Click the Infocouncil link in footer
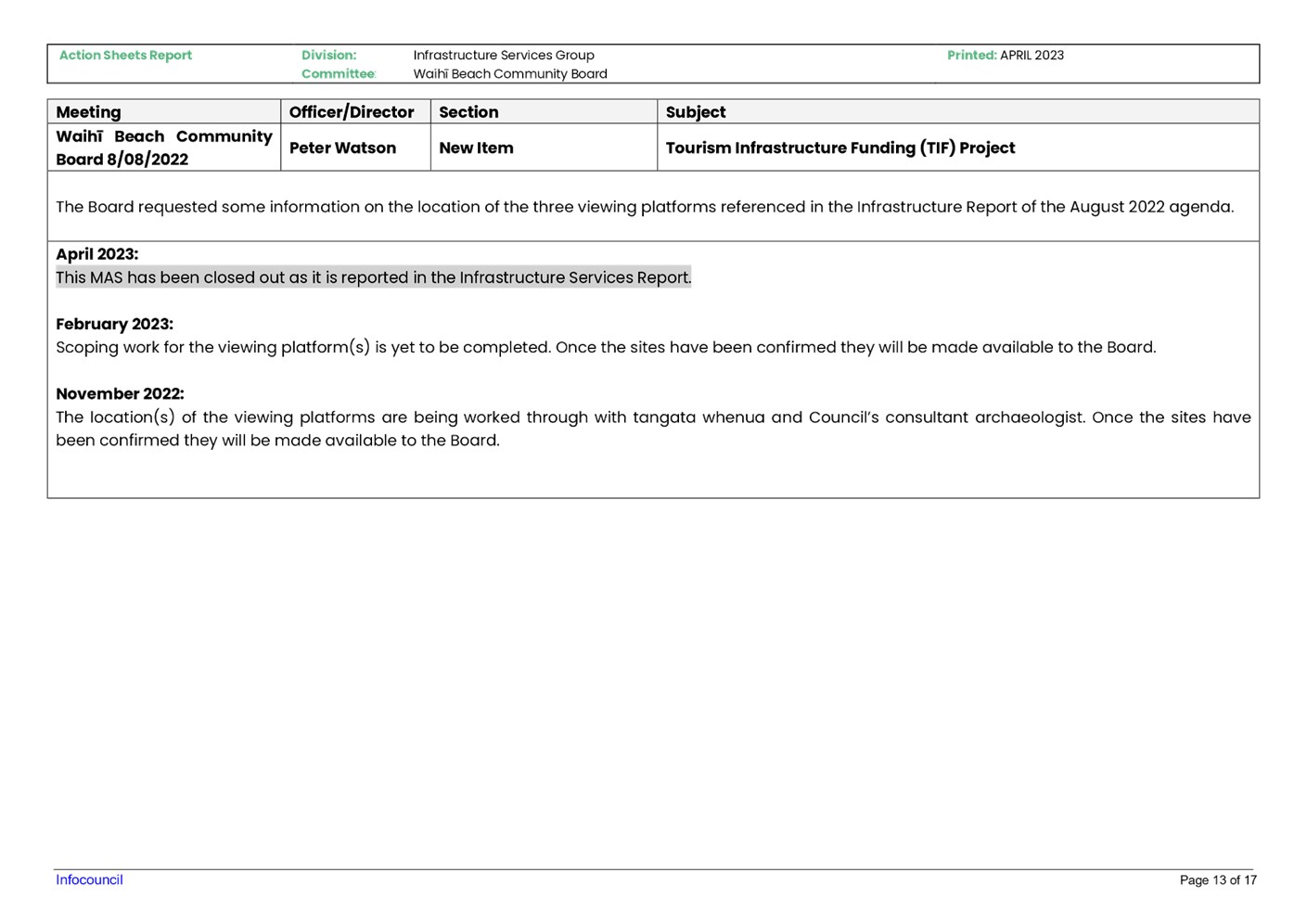Screen dimensions: 1307x924 click(89, 879)
